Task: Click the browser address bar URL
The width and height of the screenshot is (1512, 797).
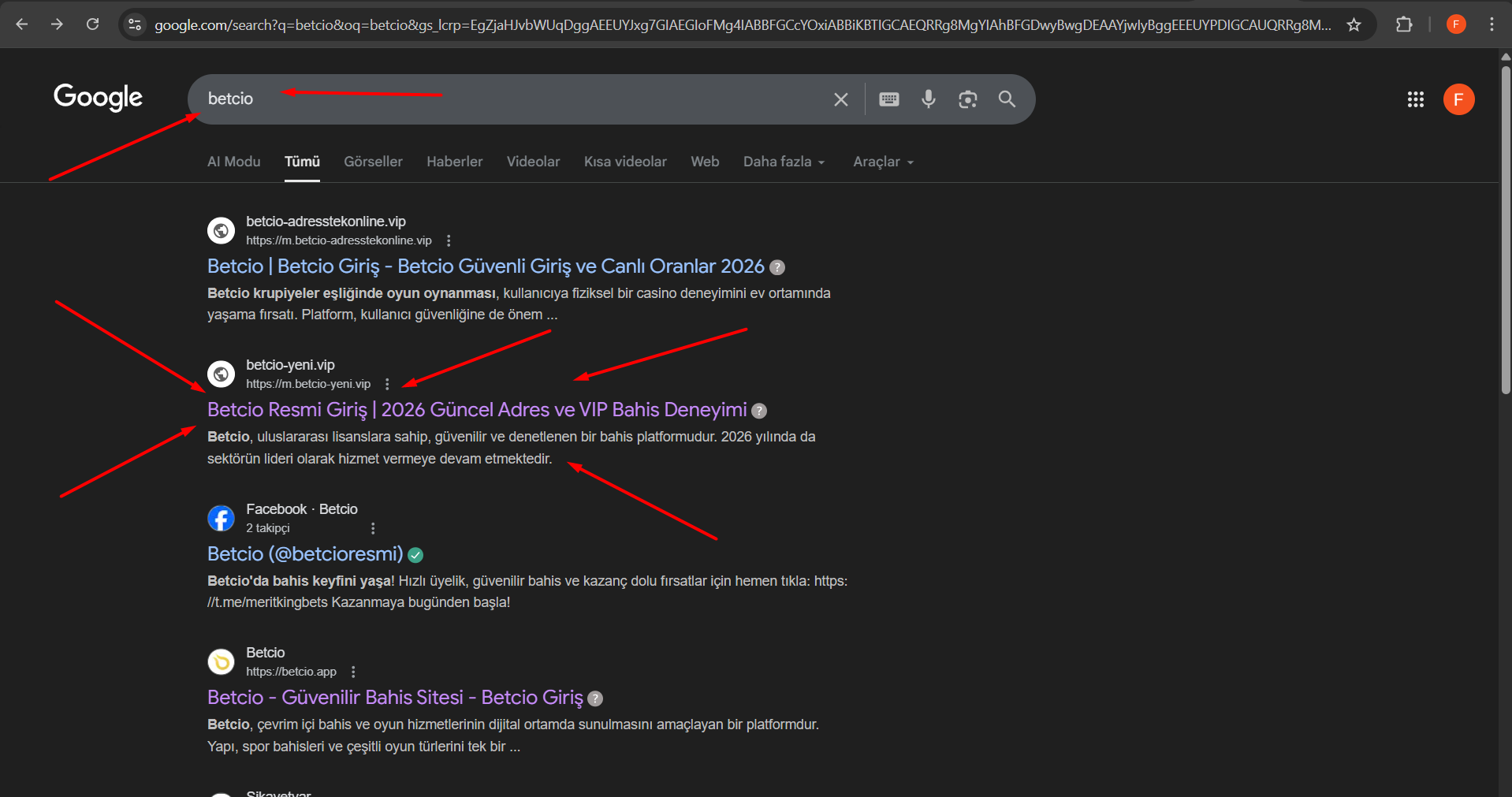Action: point(743,24)
